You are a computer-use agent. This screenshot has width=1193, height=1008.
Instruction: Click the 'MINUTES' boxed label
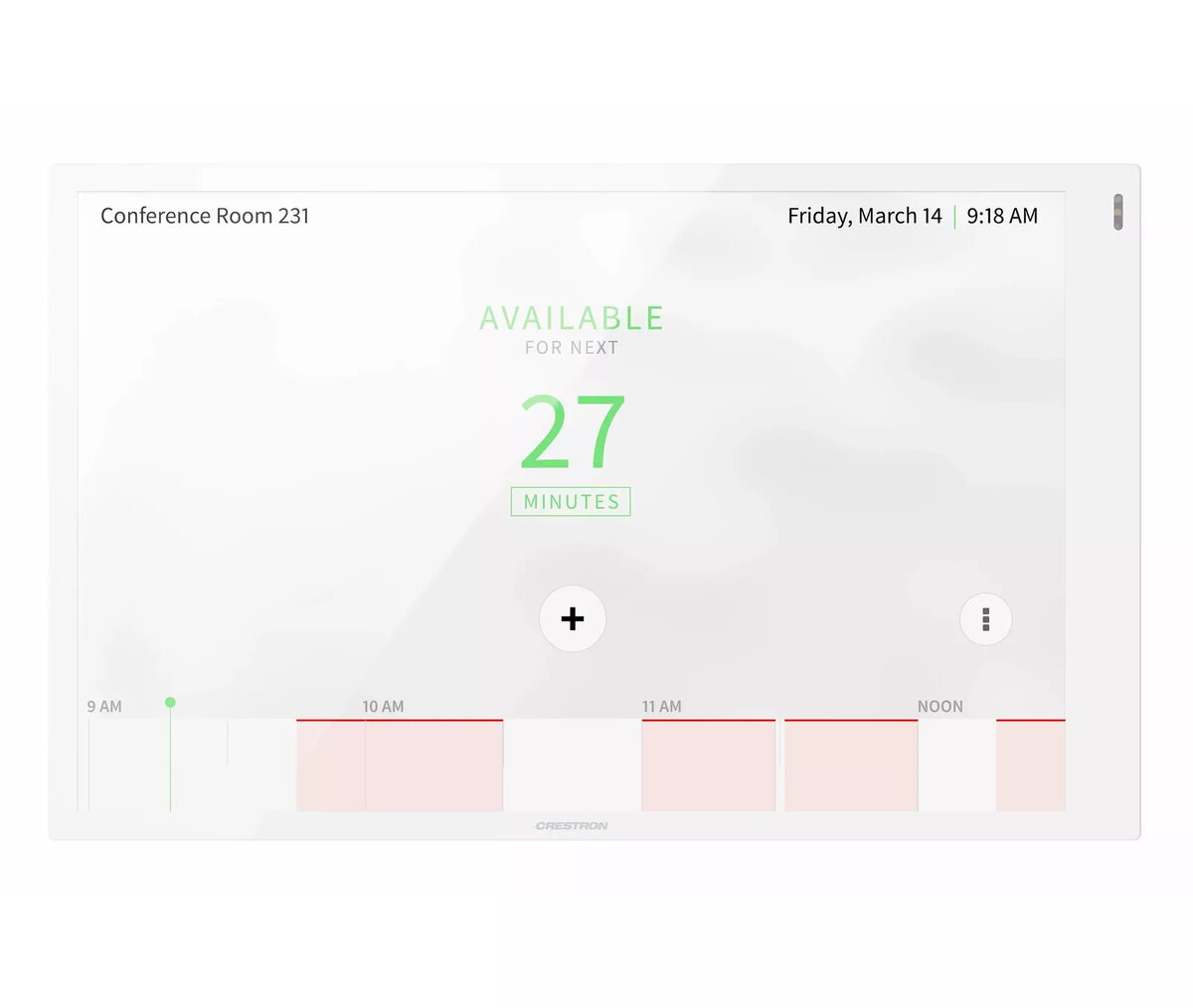(571, 502)
